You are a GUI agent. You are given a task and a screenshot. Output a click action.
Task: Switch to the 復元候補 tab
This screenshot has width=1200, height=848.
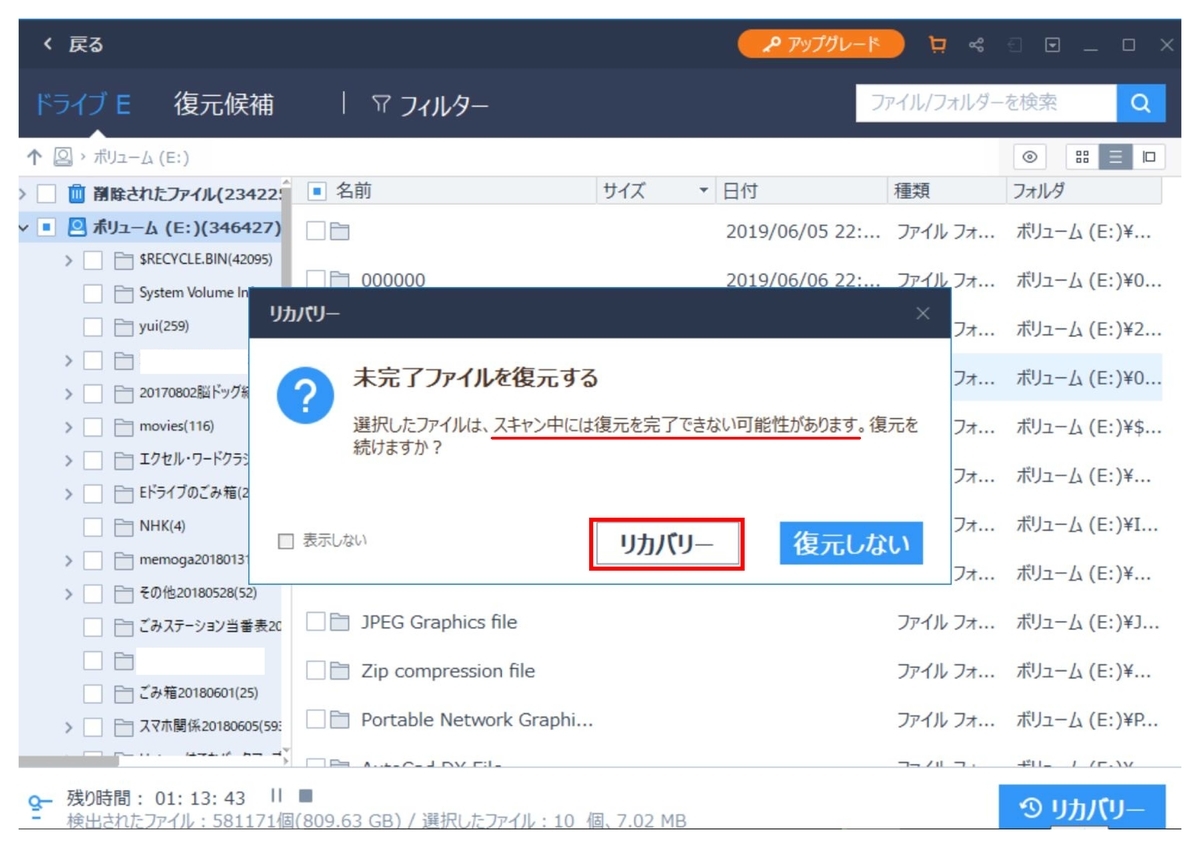(x=222, y=103)
